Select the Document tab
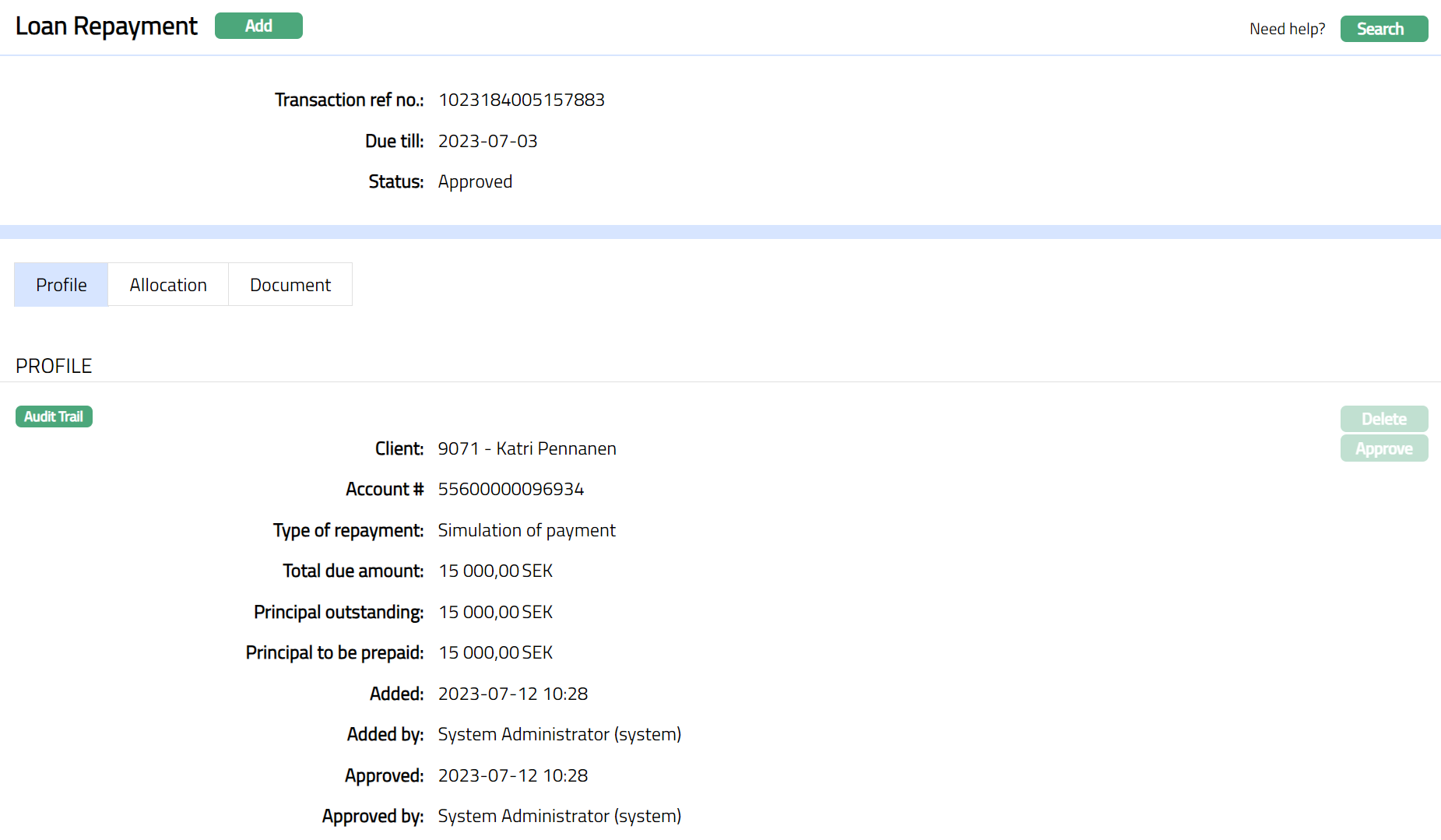The width and height of the screenshot is (1441, 840). 290,285
